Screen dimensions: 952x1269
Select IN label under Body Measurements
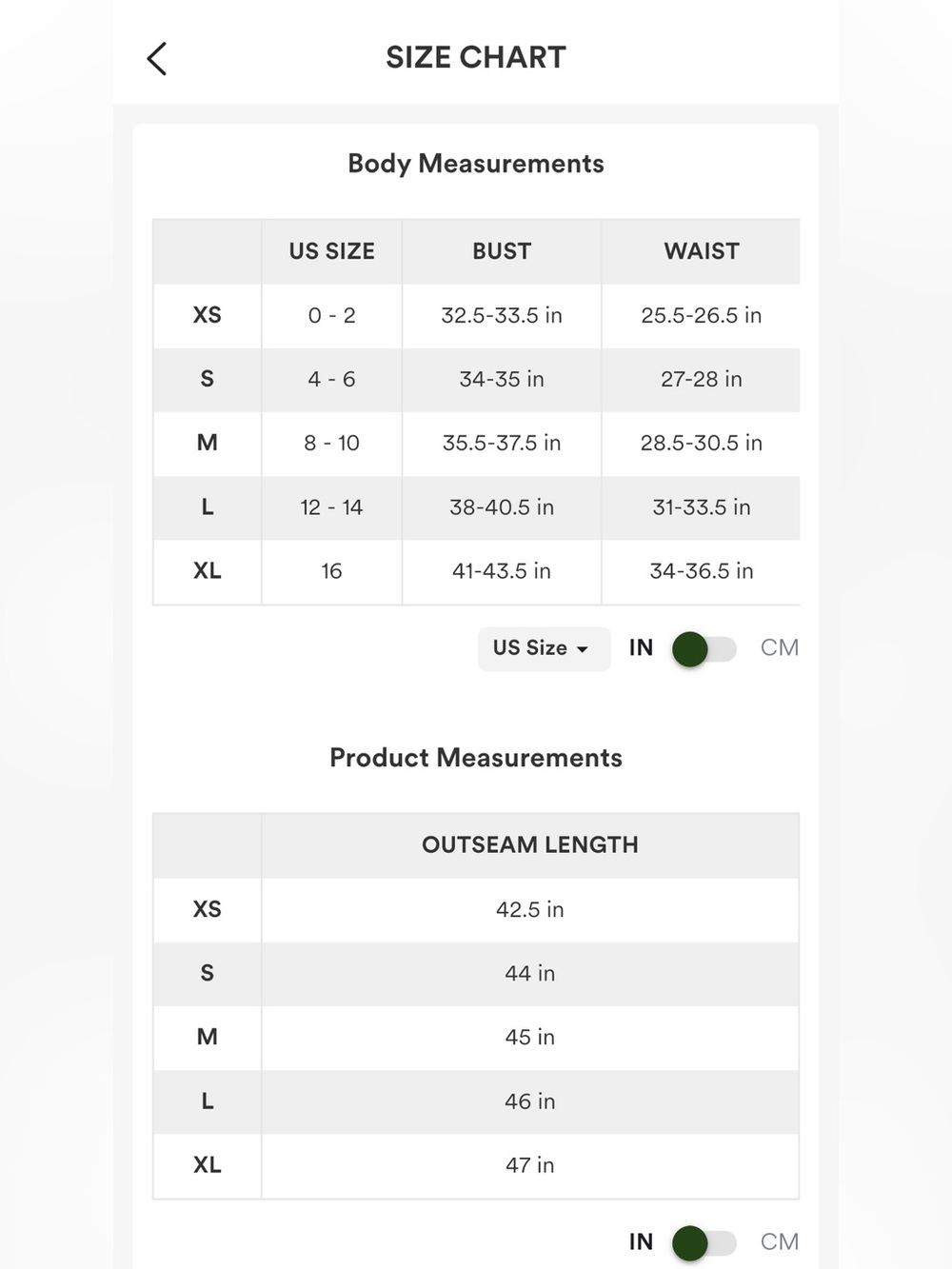[x=641, y=648]
